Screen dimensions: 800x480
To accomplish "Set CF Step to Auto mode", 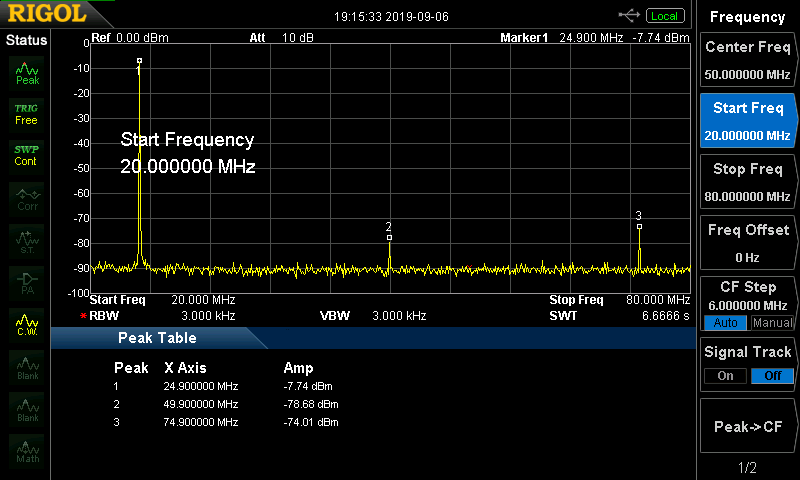I will tap(725, 323).
